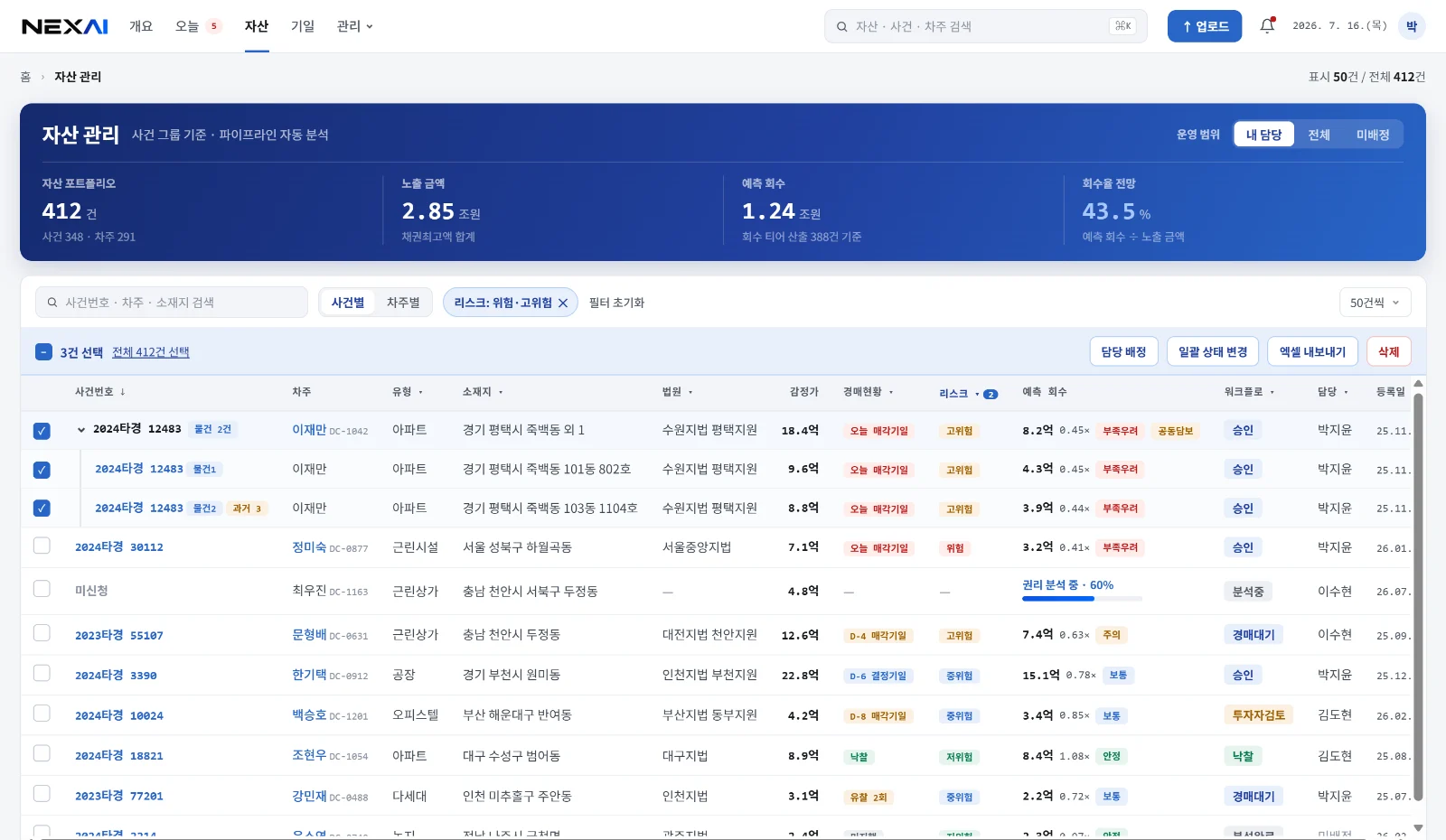Click 전체 412건 선택 link
The image size is (1446, 840).
pyautogui.click(x=151, y=352)
